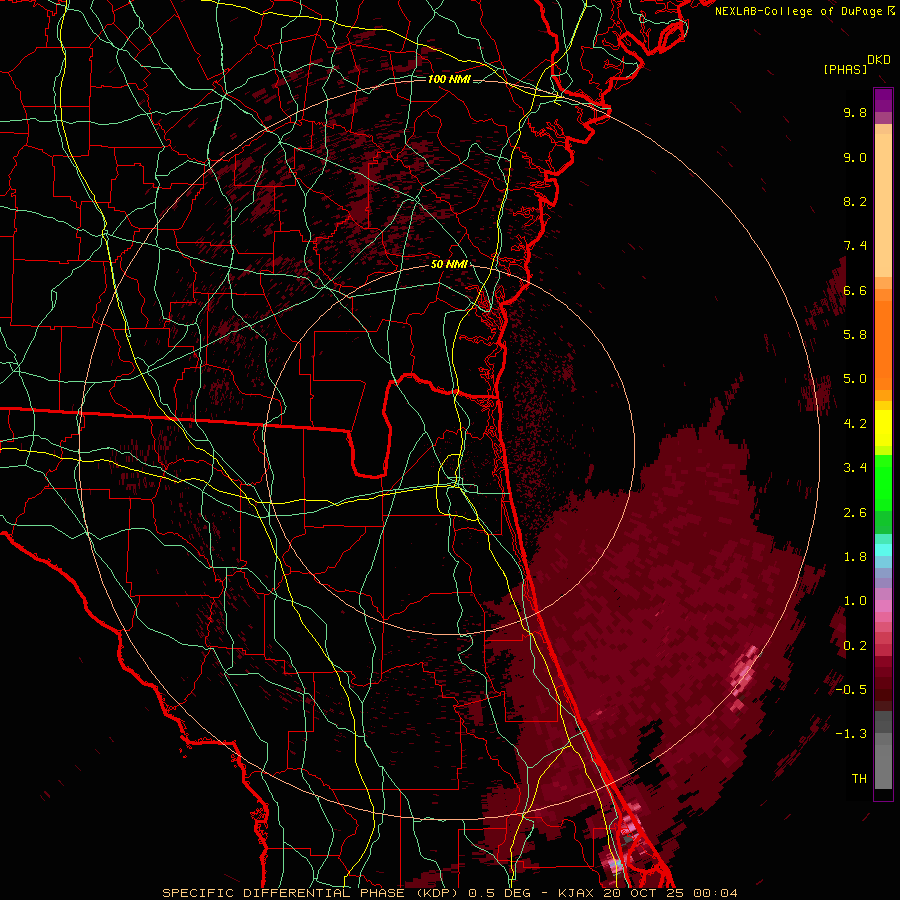The height and width of the screenshot is (900, 900).
Task: Click the 1.0 value on the color scale
Action: coord(855,601)
